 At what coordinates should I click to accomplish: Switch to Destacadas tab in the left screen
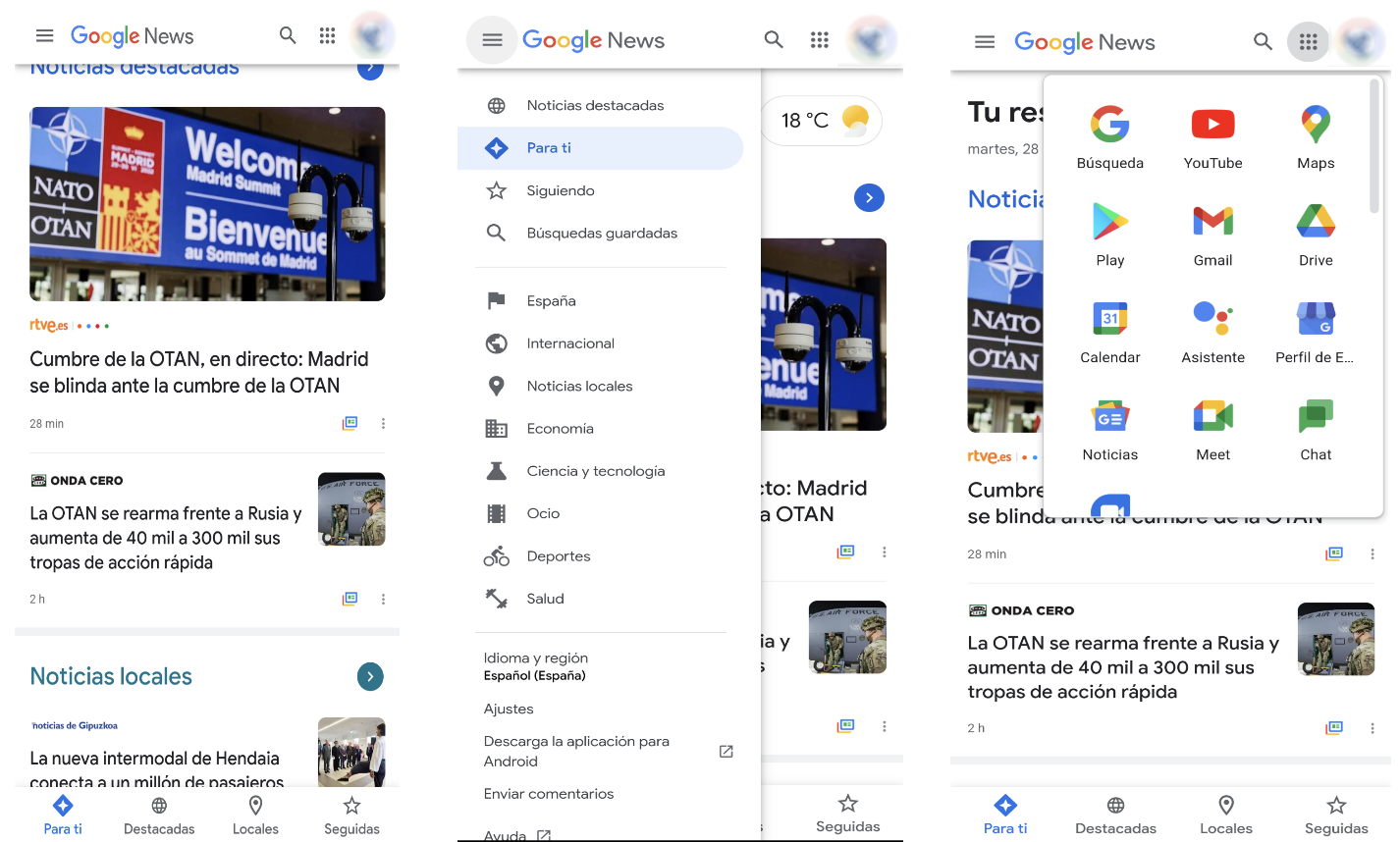coord(159,816)
